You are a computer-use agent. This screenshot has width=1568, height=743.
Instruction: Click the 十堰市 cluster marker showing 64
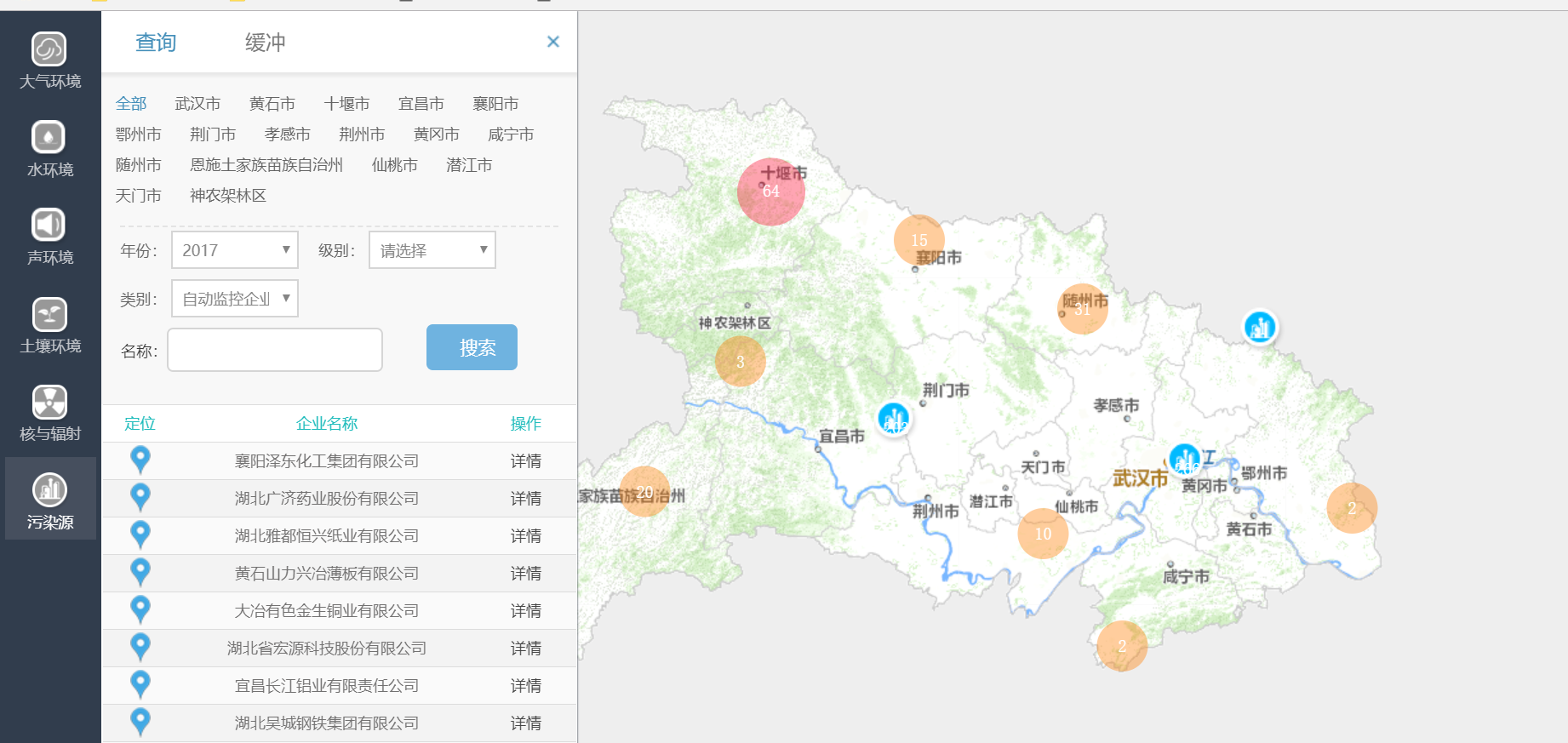tap(771, 191)
